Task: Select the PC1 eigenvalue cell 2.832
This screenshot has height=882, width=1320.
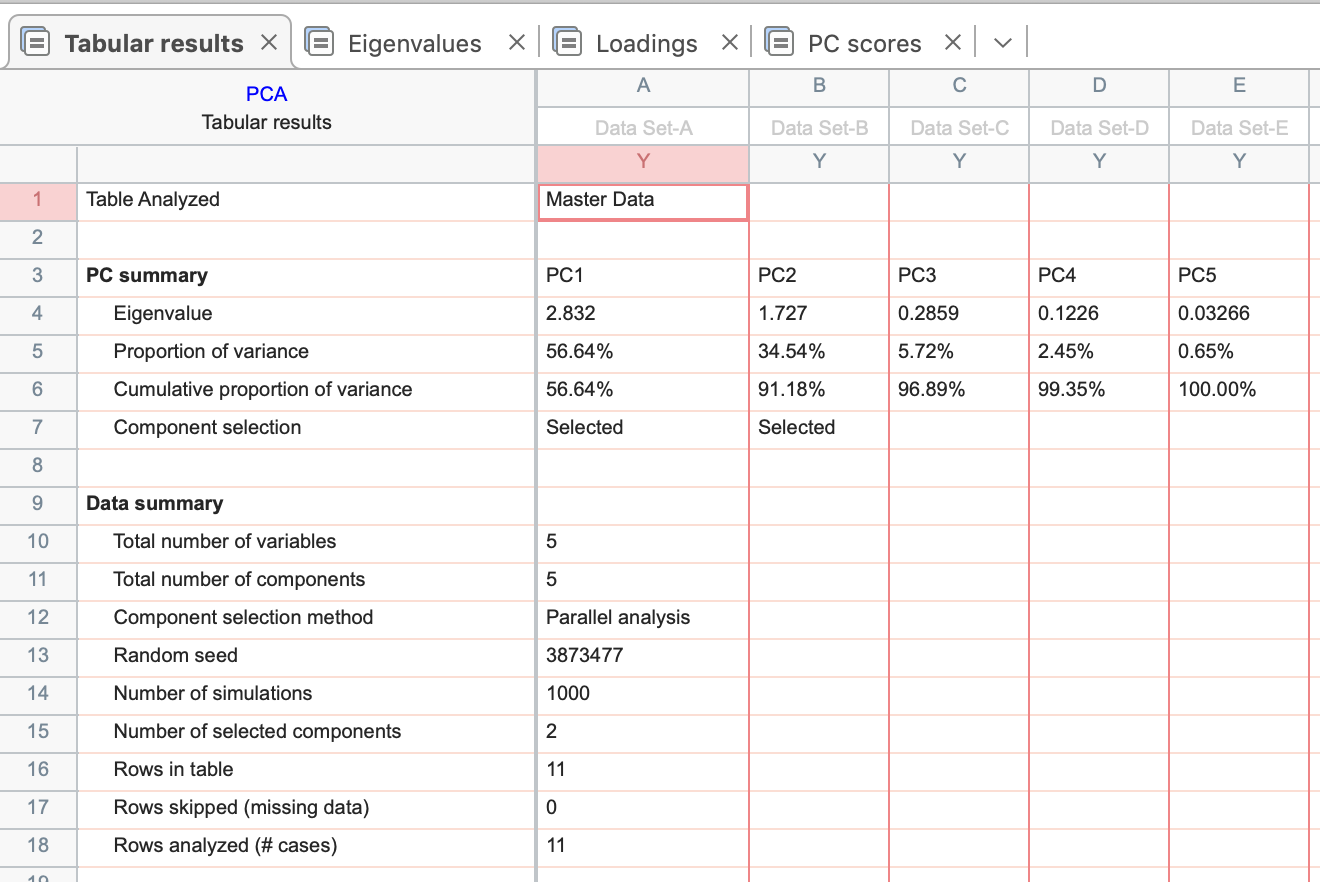Action: point(642,313)
